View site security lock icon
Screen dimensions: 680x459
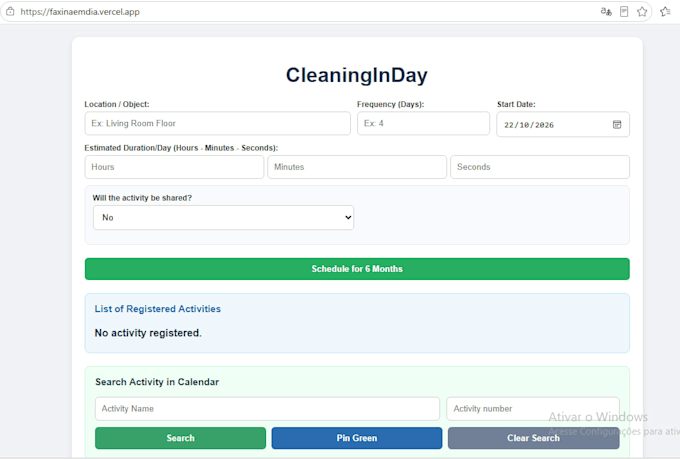[x=10, y=12]
